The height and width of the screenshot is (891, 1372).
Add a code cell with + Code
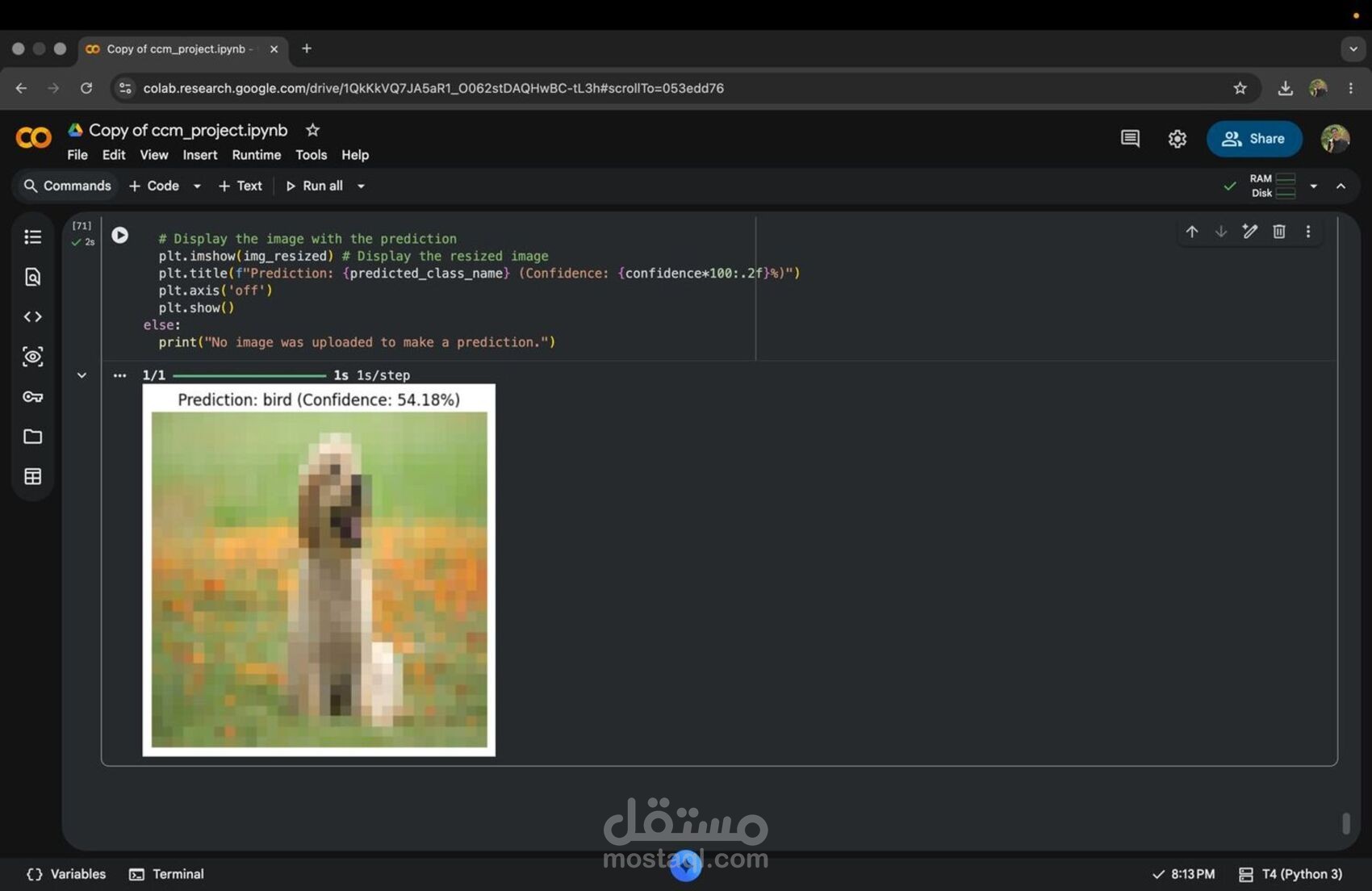154,186
